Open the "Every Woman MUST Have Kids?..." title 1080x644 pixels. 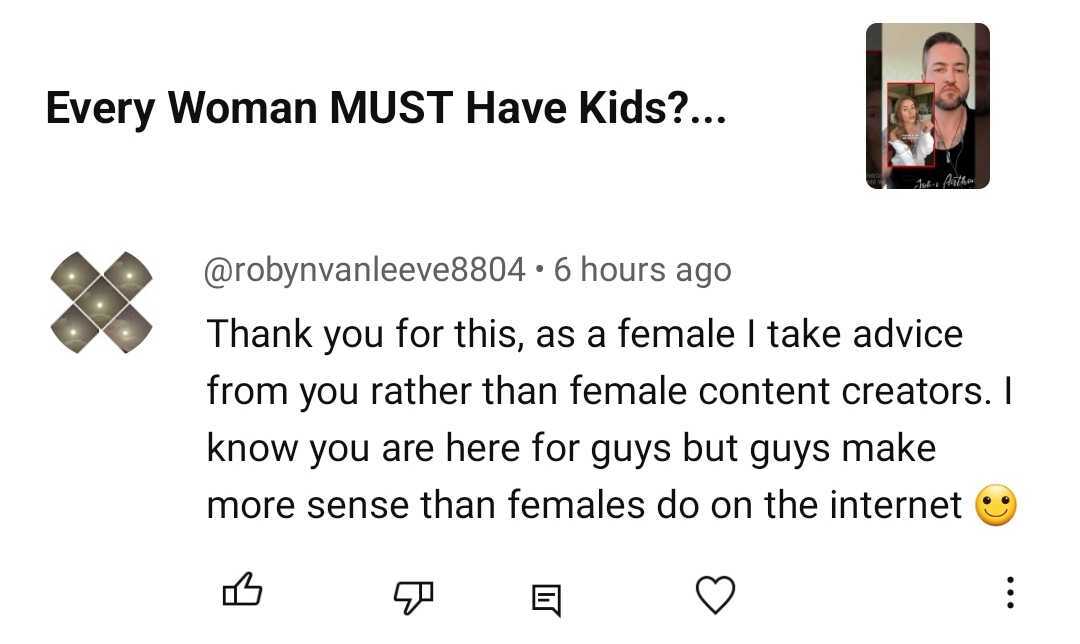[386, 108]
